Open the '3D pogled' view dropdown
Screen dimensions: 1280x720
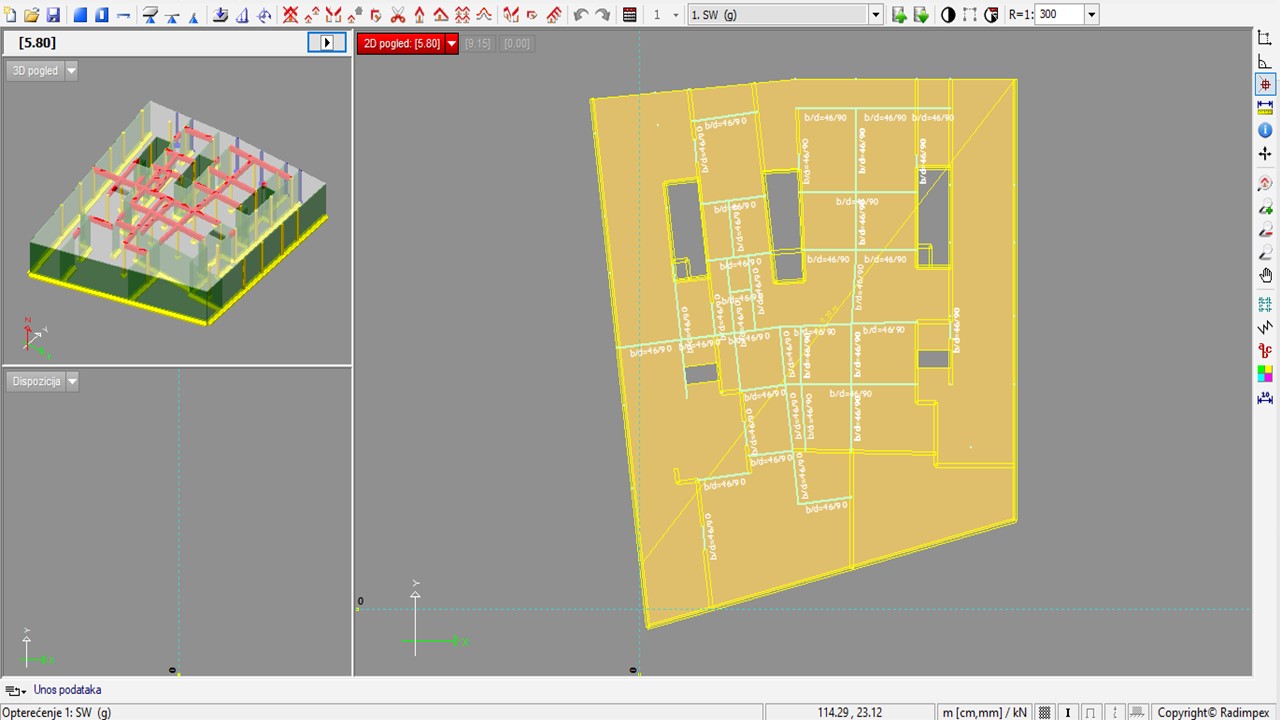[x=71, y=71]
